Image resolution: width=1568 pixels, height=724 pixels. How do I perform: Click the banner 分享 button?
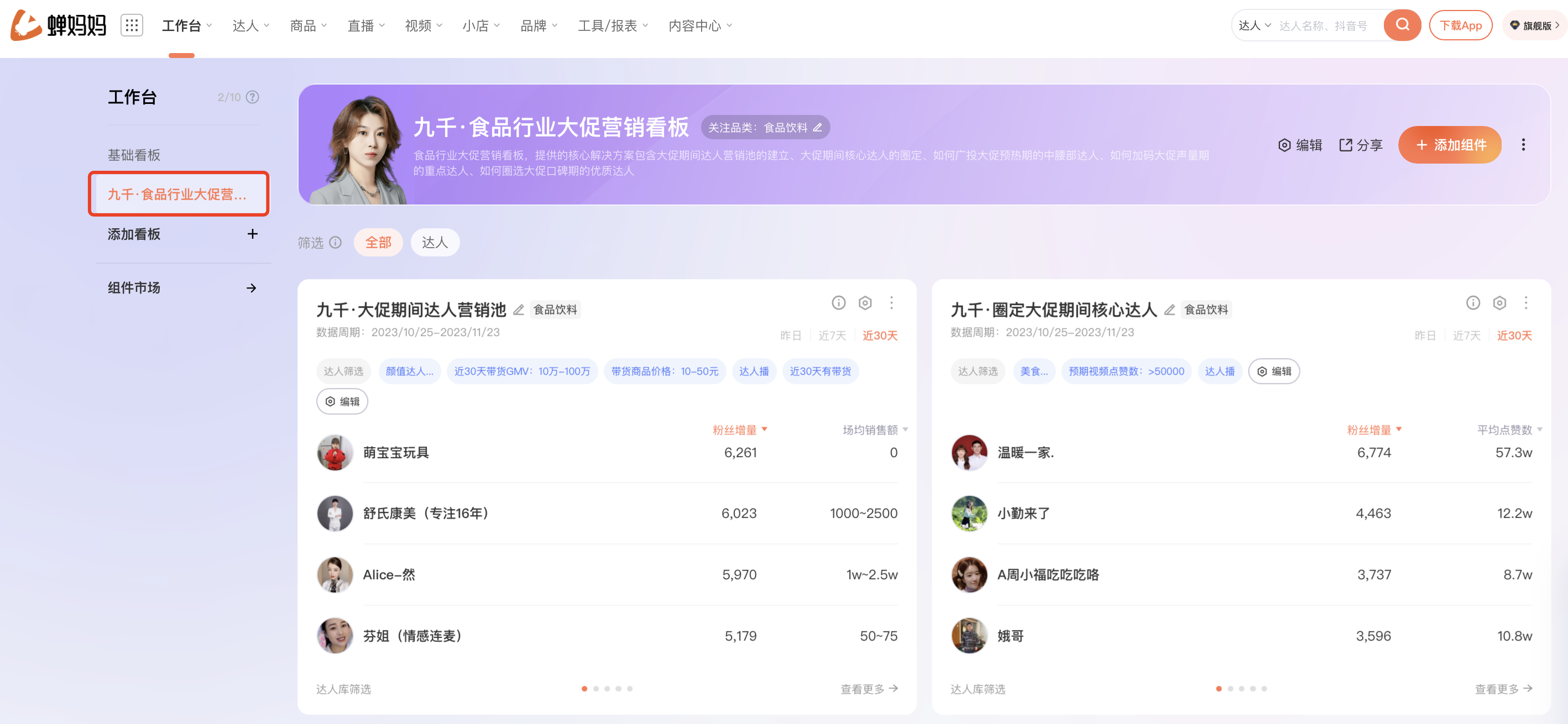click(x=1361, y=145)
